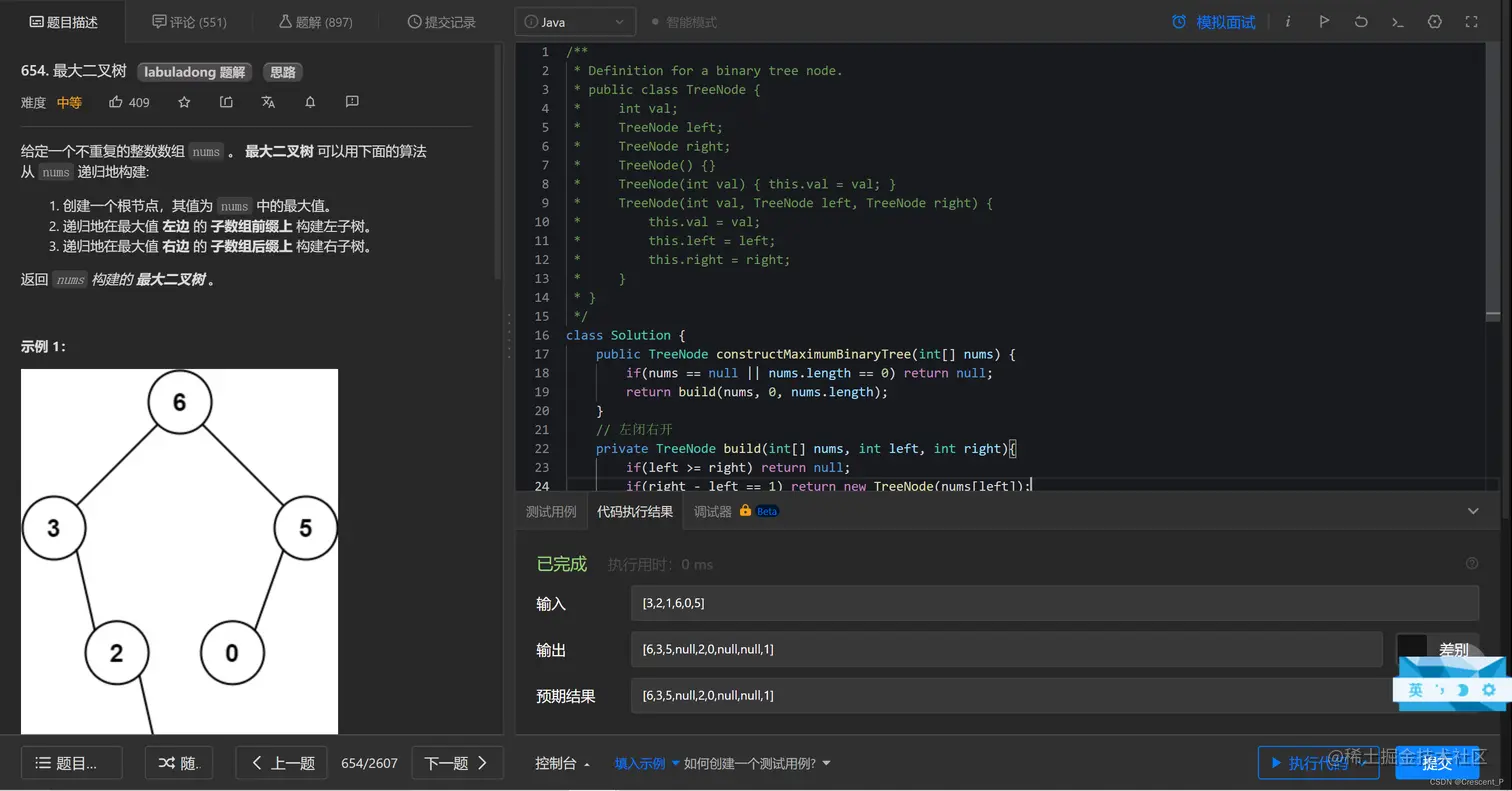Go to next problem 下一题
This screenshot has height=791, width=1512.
[x=457, y=763]
